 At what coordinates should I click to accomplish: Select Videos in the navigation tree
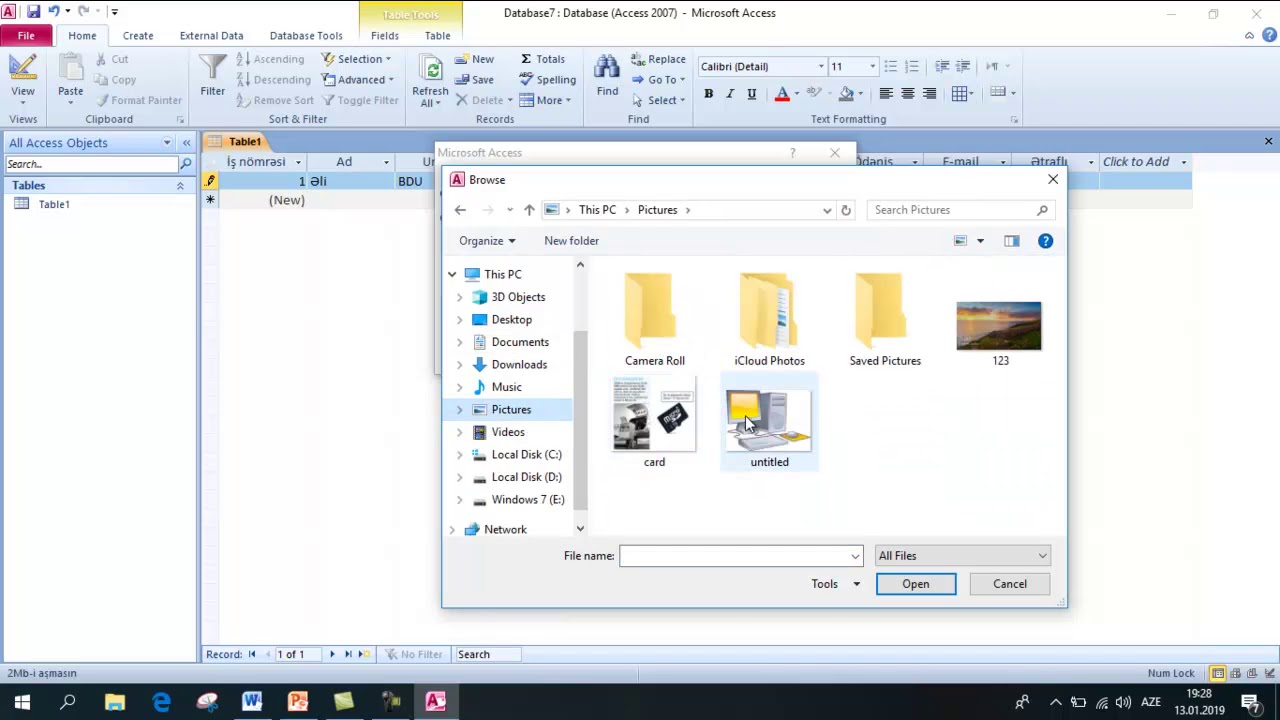point(508,432)
